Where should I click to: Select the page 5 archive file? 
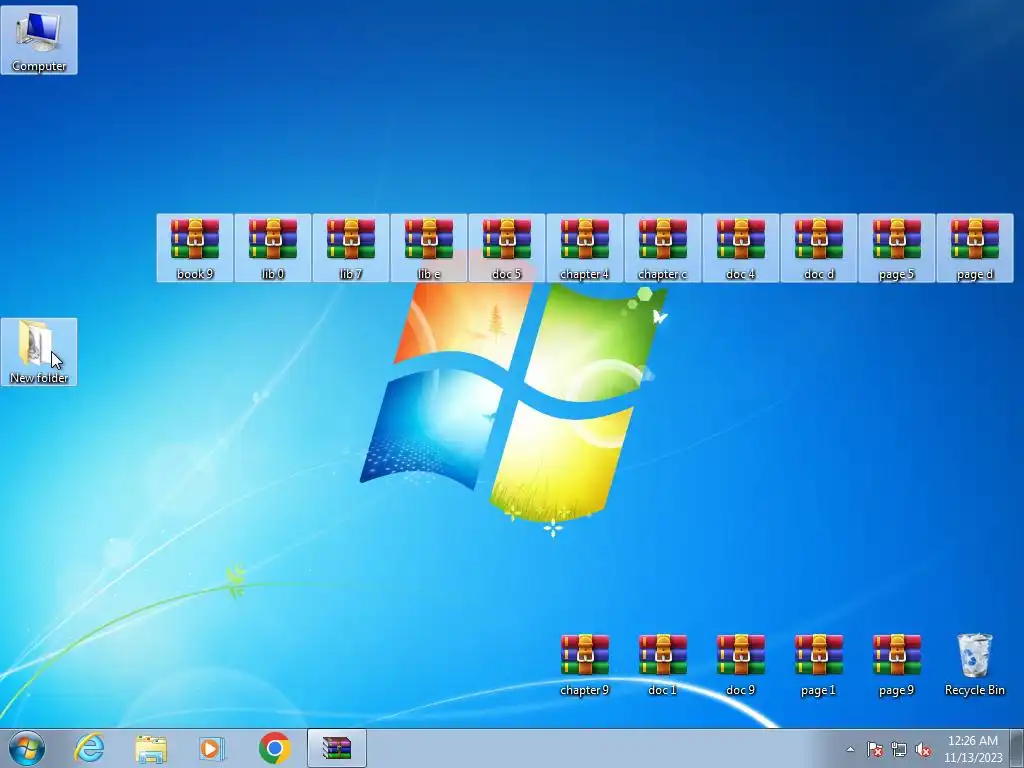(897, 248)
